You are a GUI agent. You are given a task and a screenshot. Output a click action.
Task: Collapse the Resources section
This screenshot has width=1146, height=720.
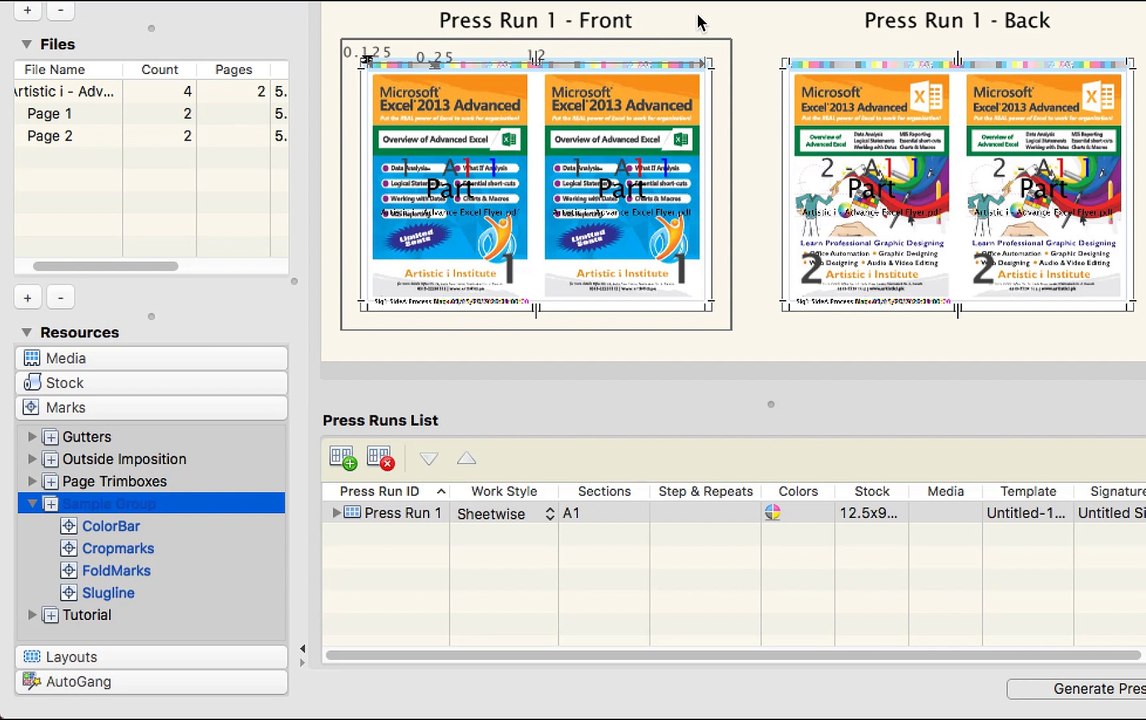26,332
